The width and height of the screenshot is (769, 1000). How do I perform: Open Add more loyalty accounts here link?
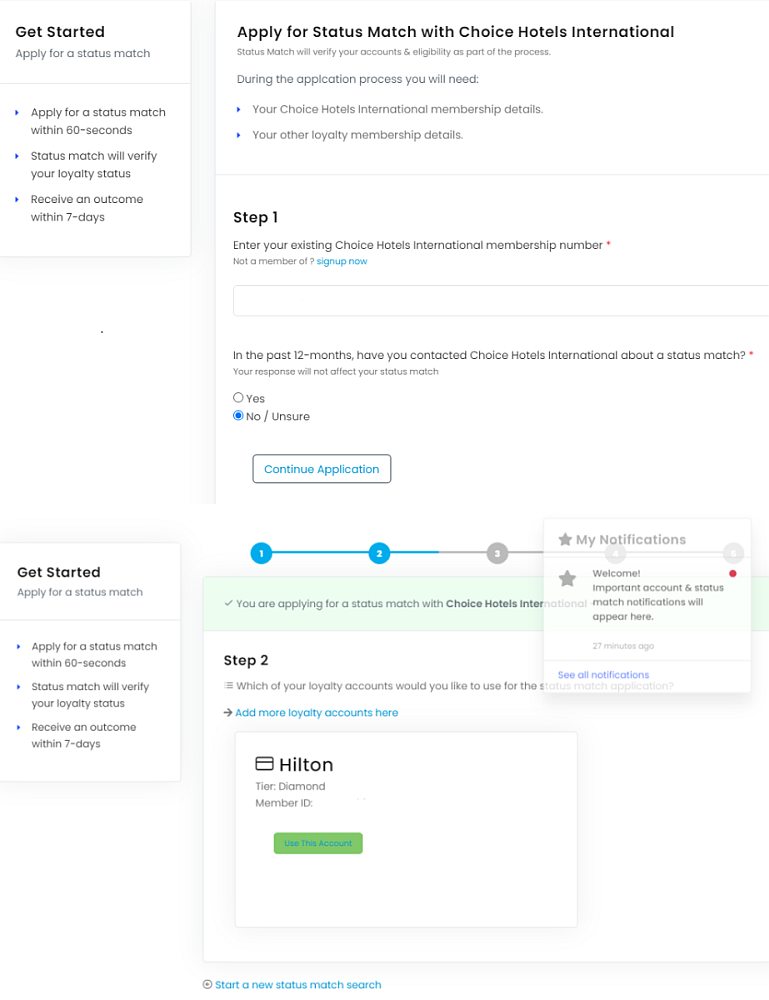tap(316, 712)
